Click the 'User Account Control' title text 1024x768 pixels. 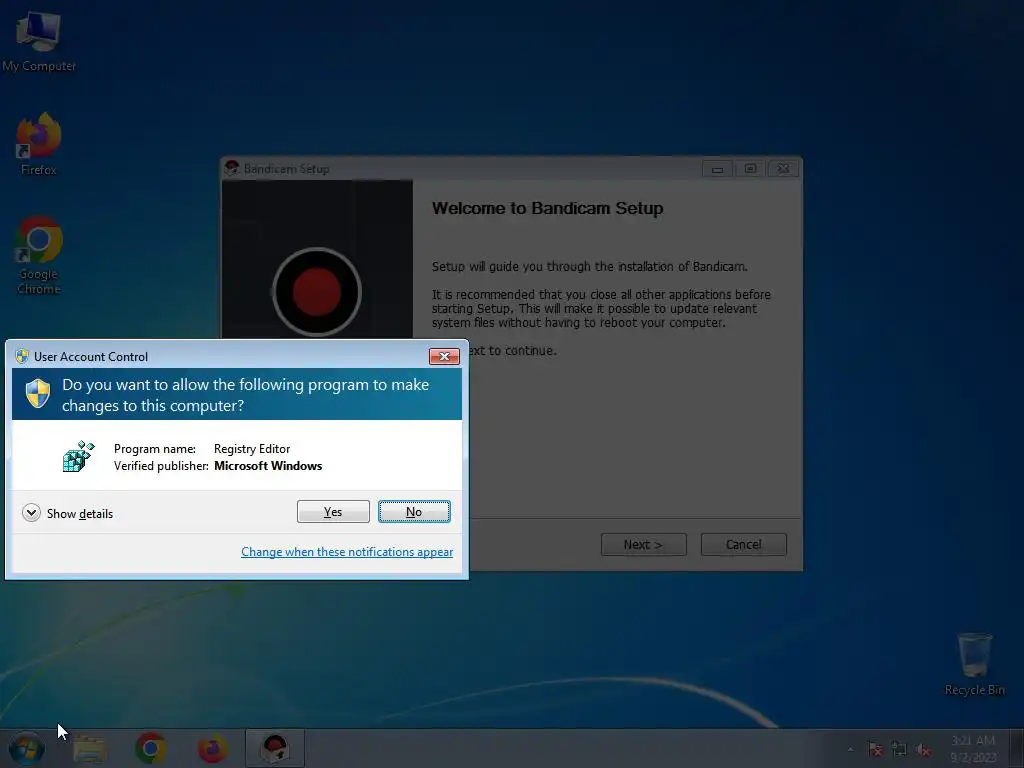pos(91,357)
